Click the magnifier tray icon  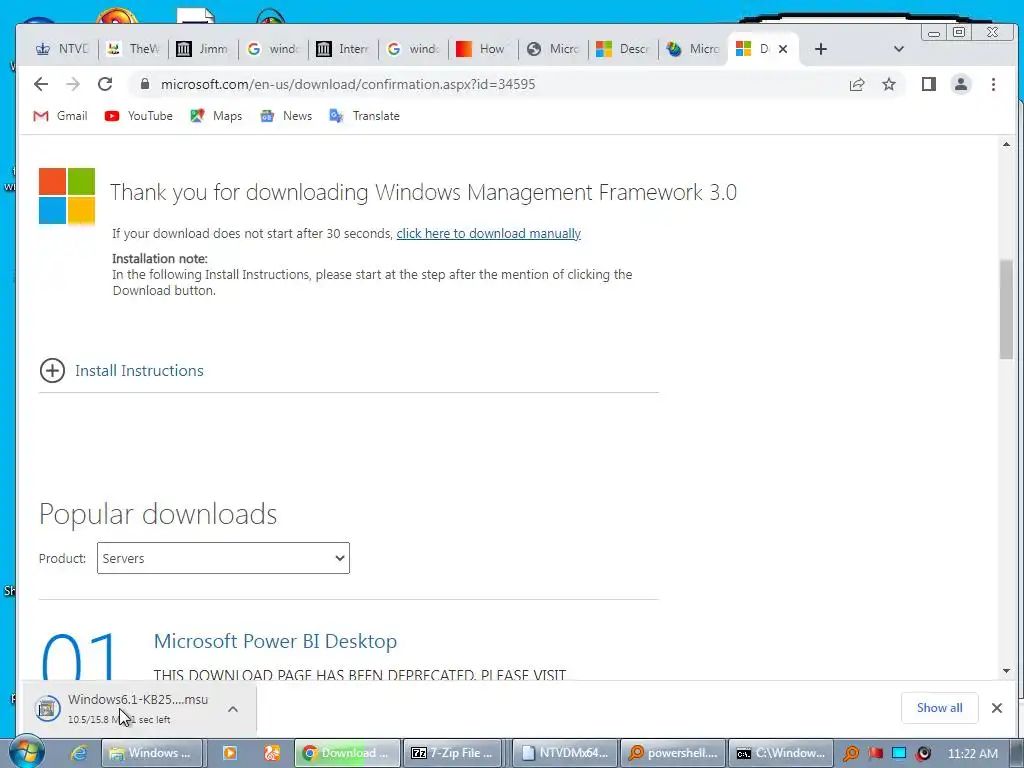[x=851, y=753]
